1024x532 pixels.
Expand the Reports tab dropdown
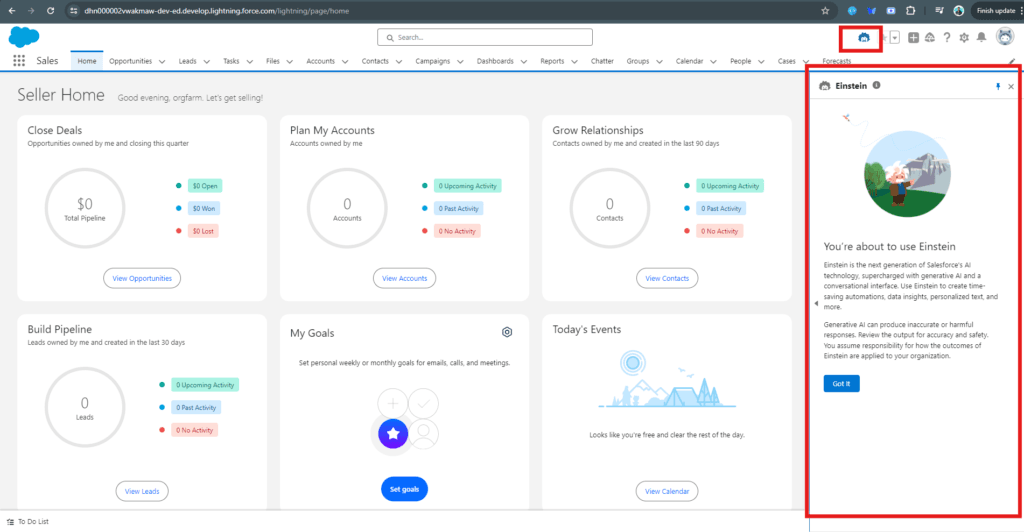pos(574,61)
